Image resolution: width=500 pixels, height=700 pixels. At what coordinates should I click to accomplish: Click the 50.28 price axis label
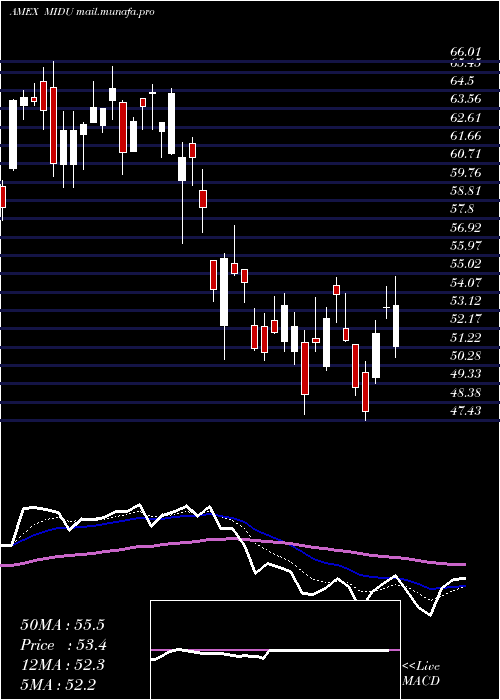click(465, 356)
